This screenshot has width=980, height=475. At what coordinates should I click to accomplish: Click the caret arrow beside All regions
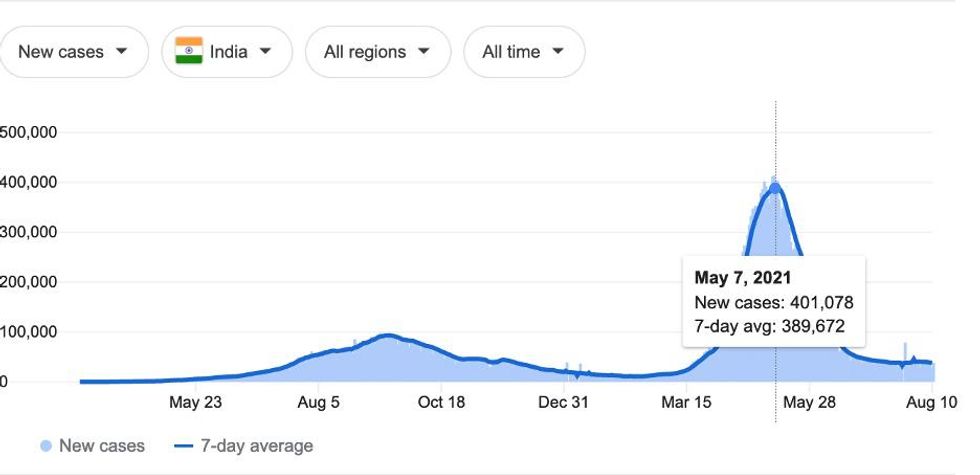click(x=423, y=52)
